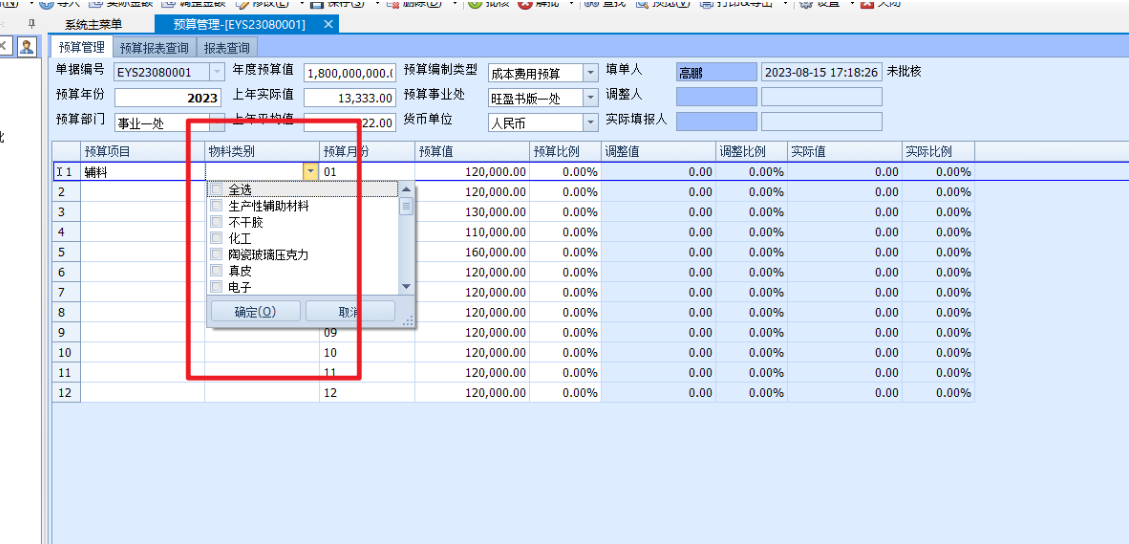
Task: Click the pin icon beside 系统主菜单
Action: tap(31, 24)
